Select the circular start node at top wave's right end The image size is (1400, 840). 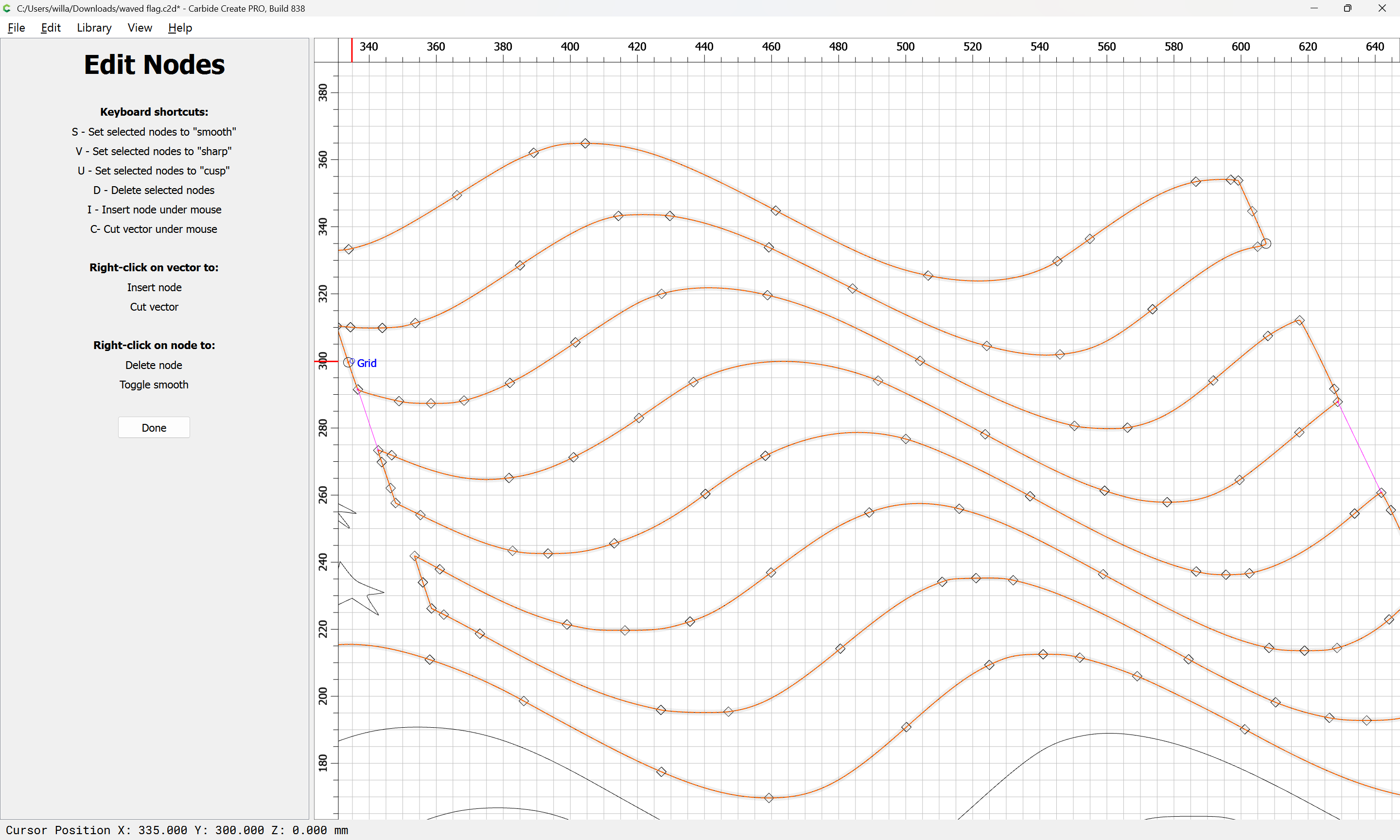tap(1266, 244)
